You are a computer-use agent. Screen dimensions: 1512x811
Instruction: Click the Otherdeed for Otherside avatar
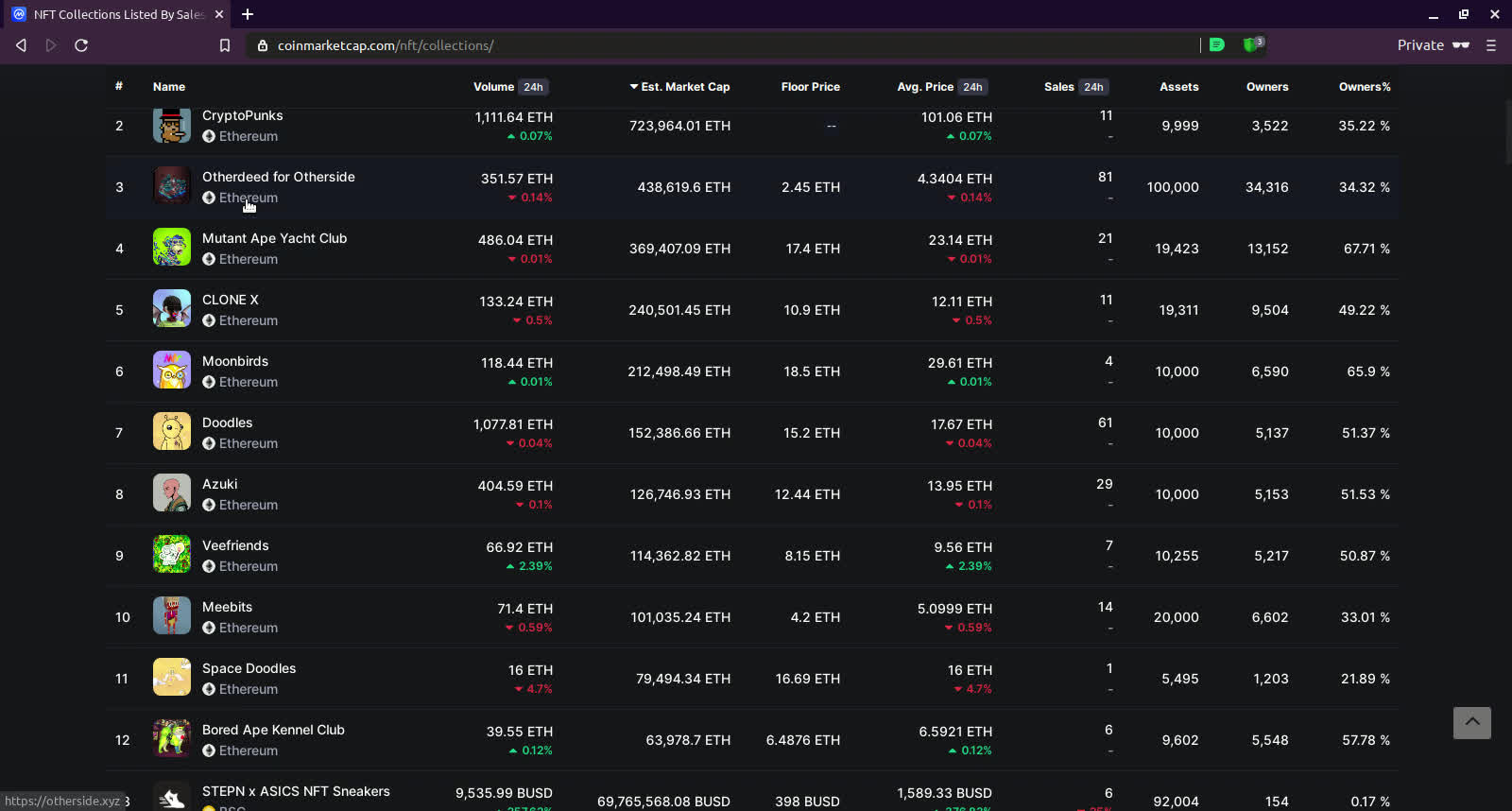coord(172,185)
